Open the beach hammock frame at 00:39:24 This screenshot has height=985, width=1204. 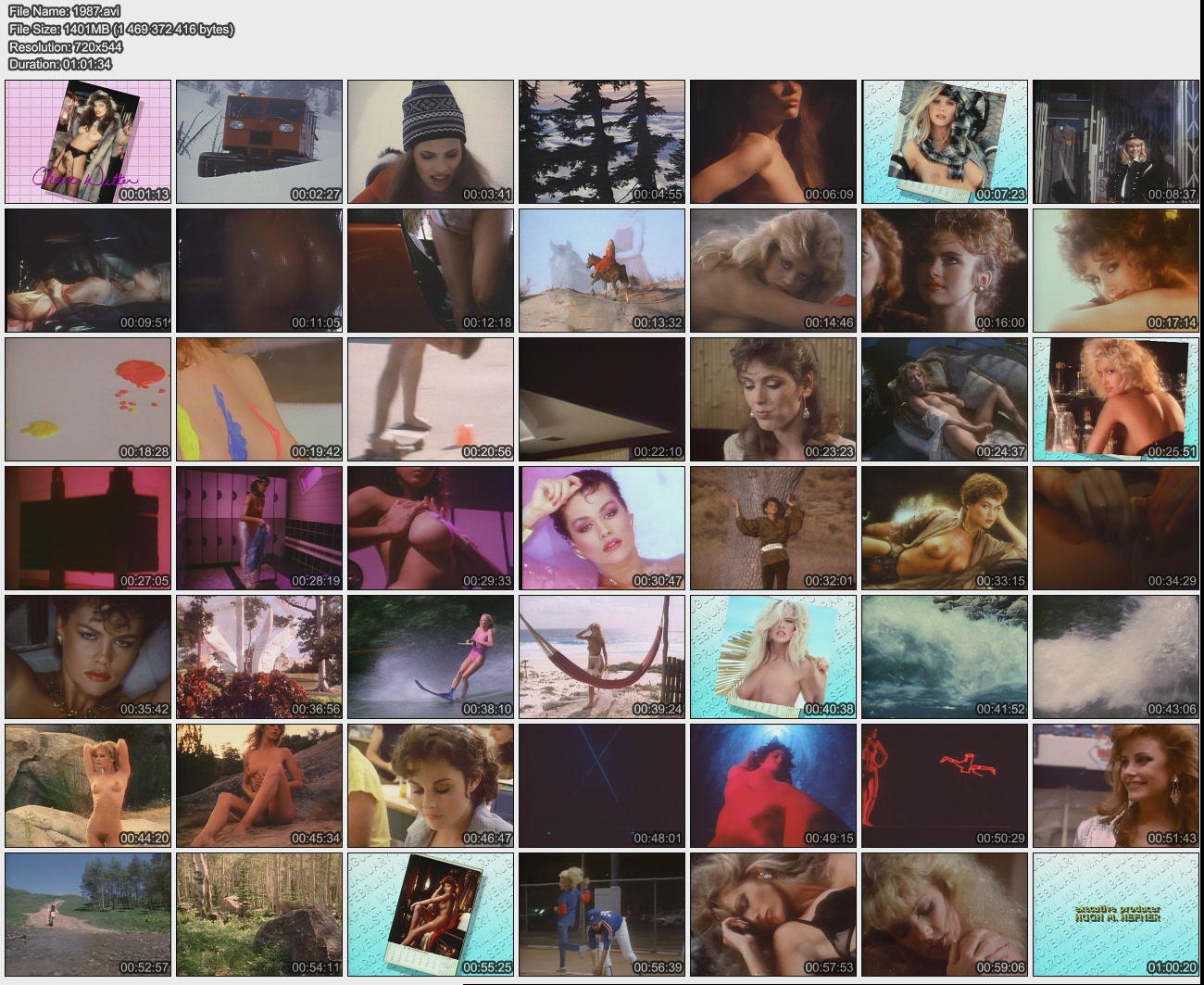pos(602,656)
